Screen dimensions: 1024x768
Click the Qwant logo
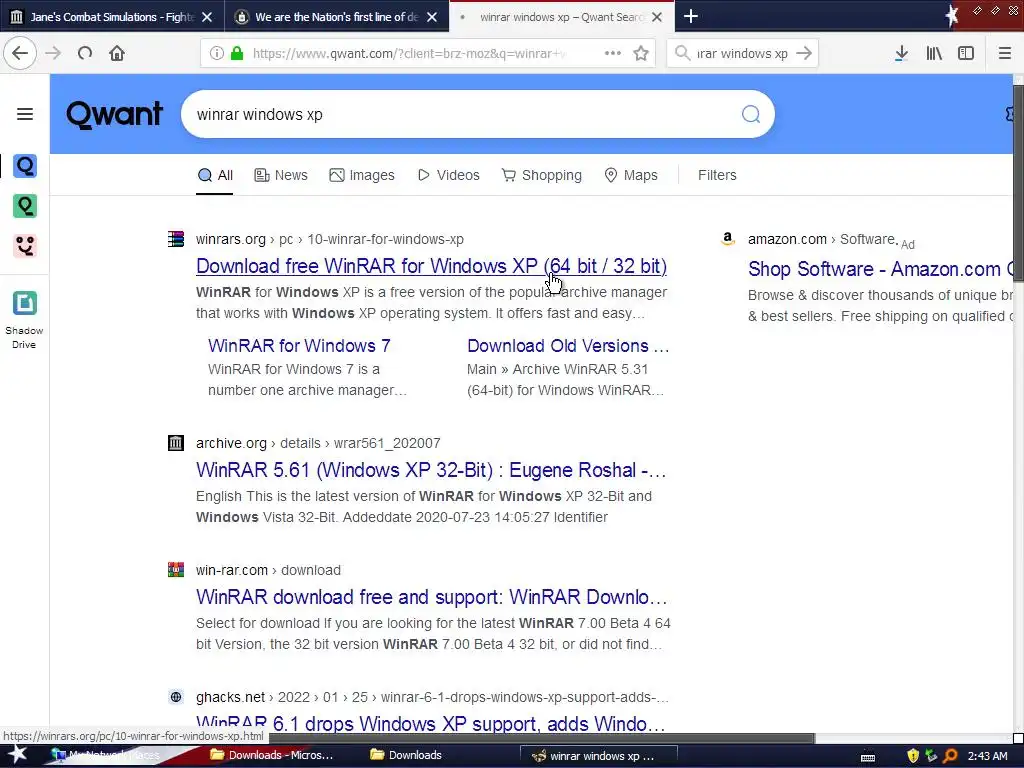point(115,114)
